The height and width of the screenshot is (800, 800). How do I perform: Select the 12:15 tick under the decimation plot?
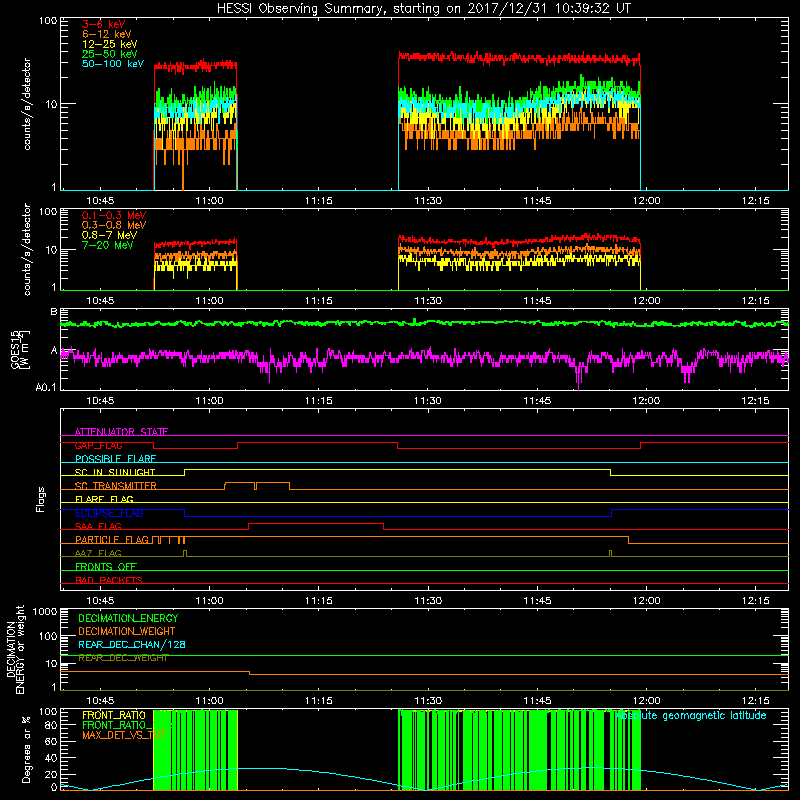(x=756, y=701)
